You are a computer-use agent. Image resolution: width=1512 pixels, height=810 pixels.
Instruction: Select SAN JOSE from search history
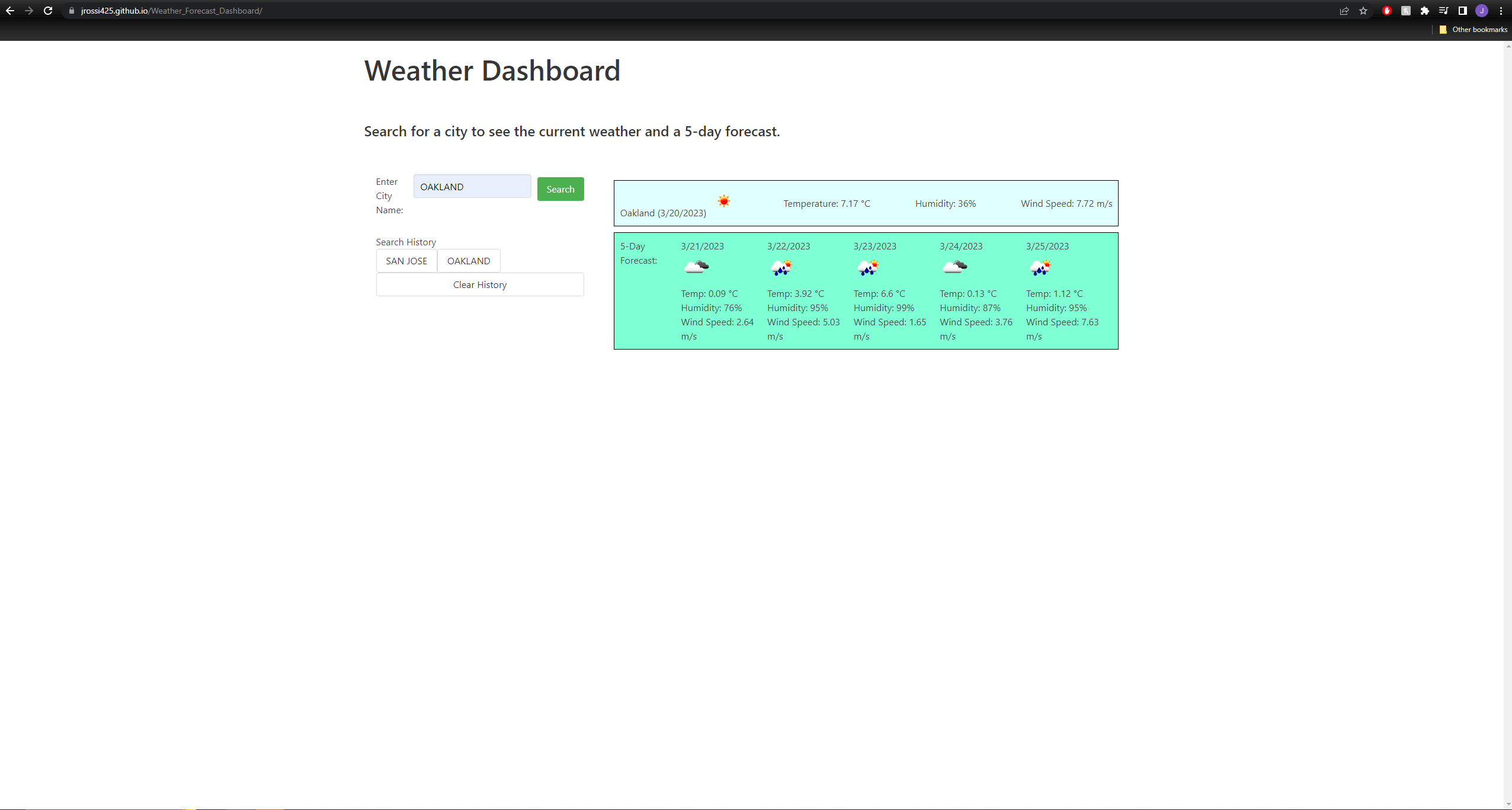pos(406,261)
